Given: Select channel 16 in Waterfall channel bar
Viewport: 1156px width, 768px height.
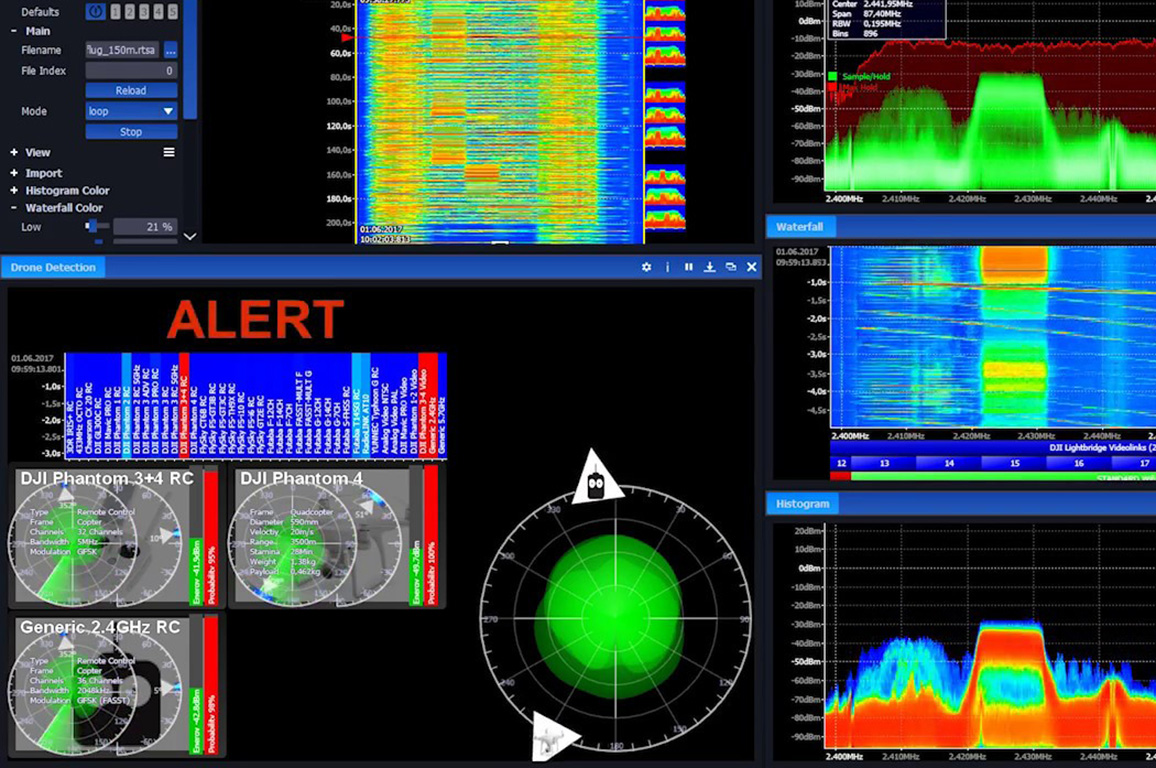Looking at the screenshot, I should click(1079, 463).
